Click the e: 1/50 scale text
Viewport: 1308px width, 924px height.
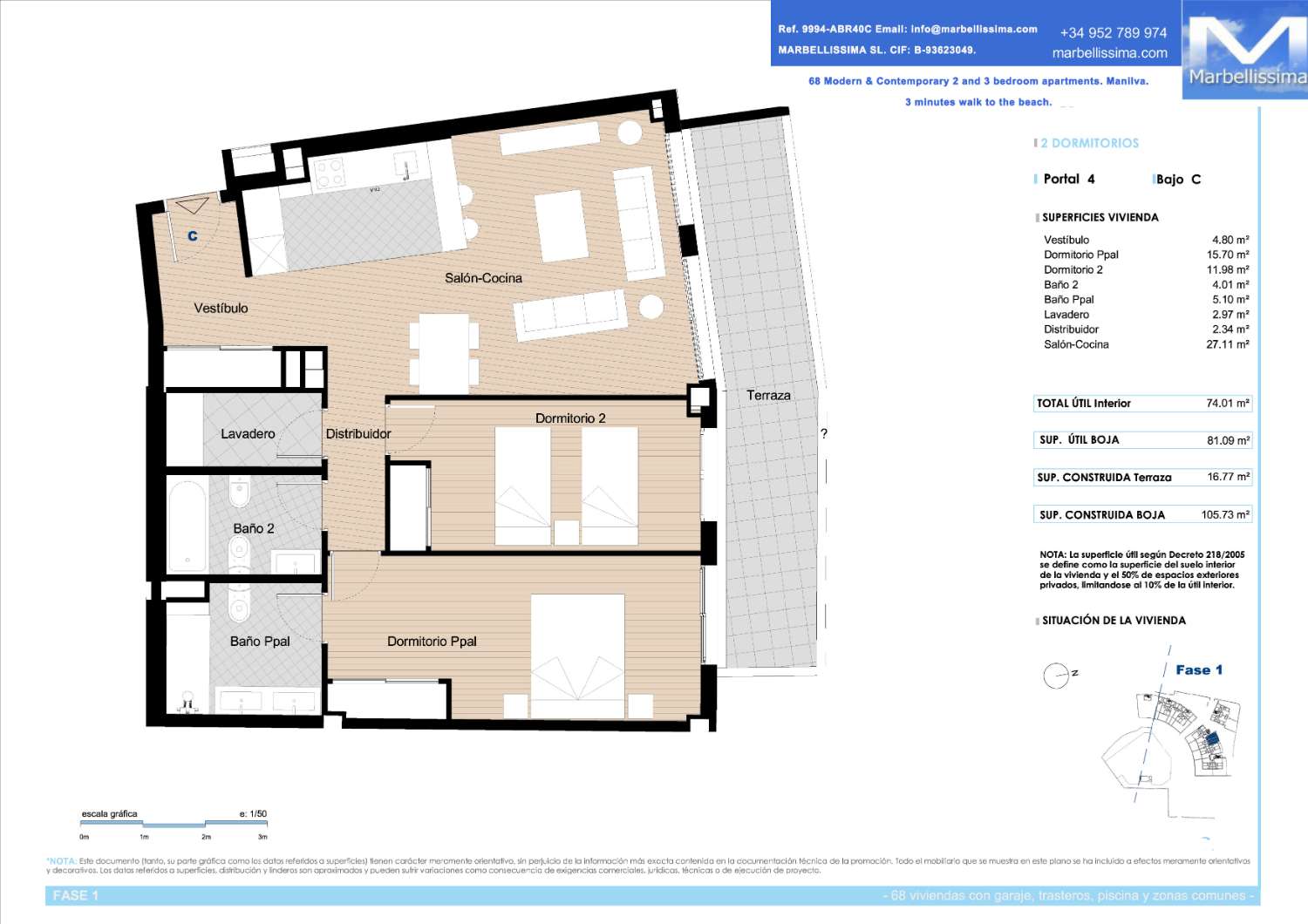pyautogui.click(x=253, y=814)
